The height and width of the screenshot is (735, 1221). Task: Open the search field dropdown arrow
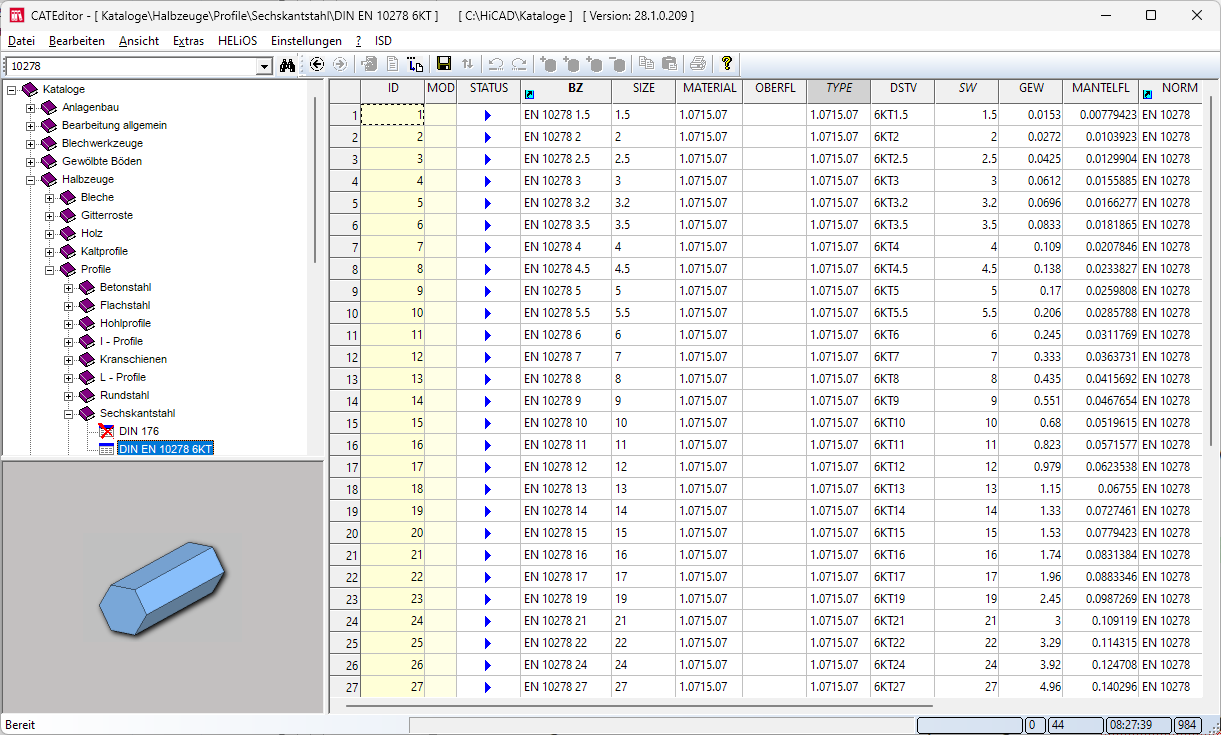[x=264, y=66]
